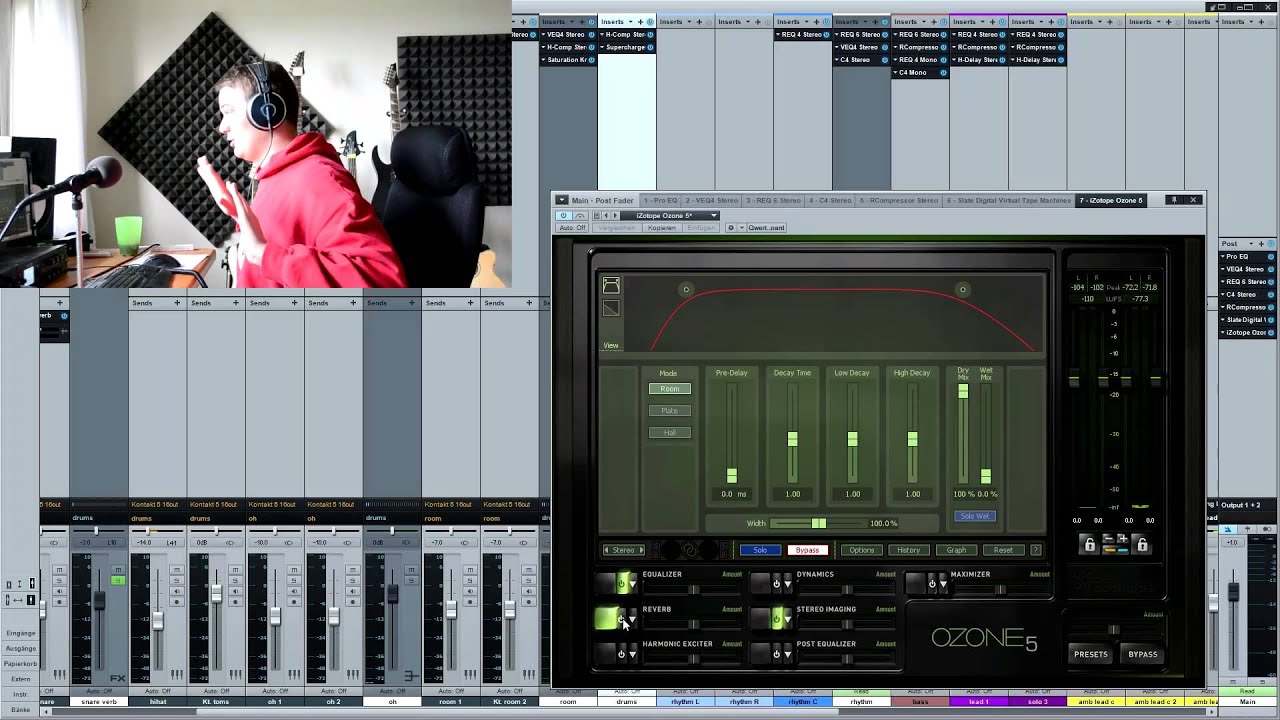
Task: Click the Graph button
Action: pyautogui.click(x=956, y=550)
